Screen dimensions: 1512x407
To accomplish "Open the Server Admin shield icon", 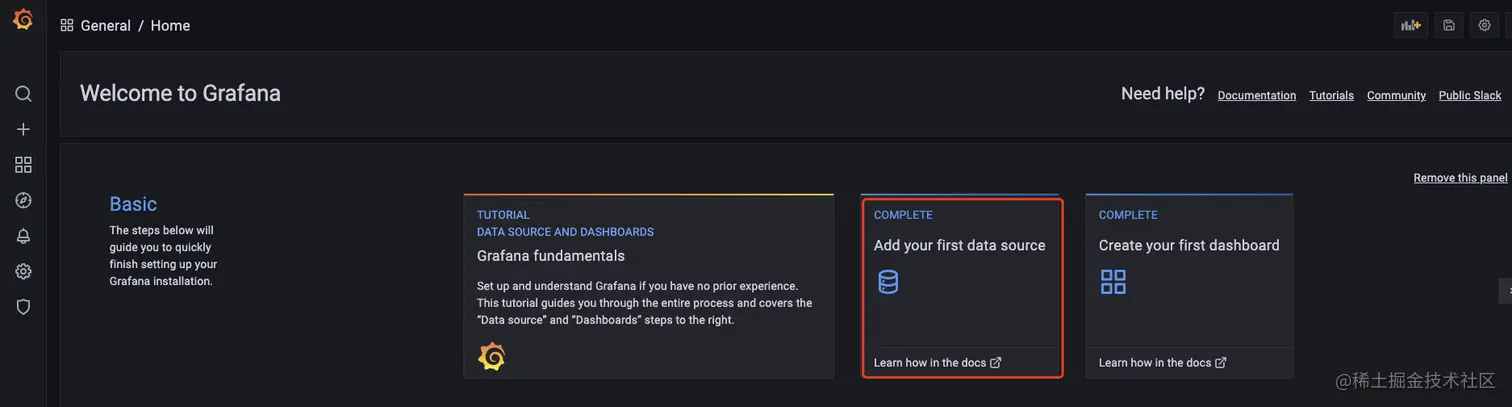I will point(23,307).
